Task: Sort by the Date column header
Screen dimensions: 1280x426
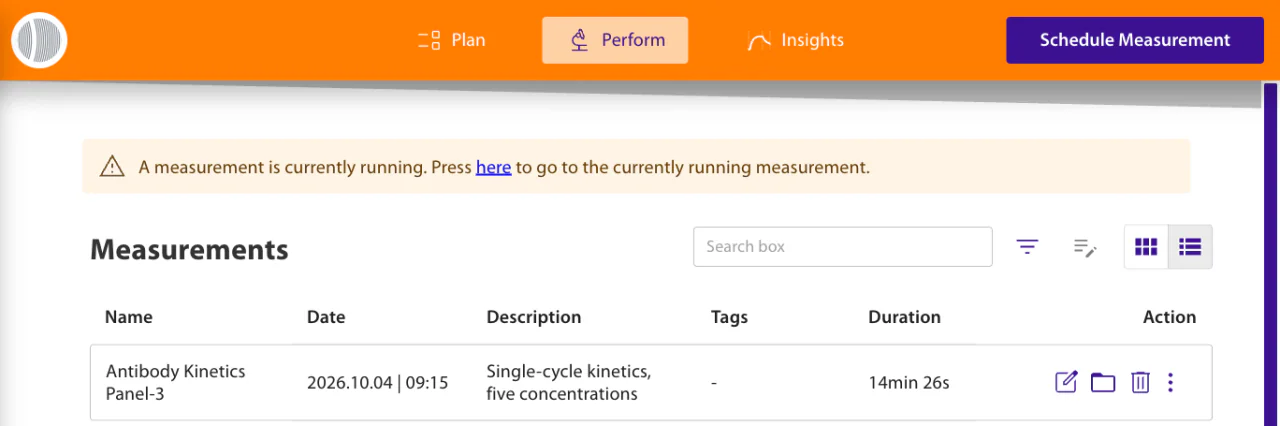Action: click(326, 317)
